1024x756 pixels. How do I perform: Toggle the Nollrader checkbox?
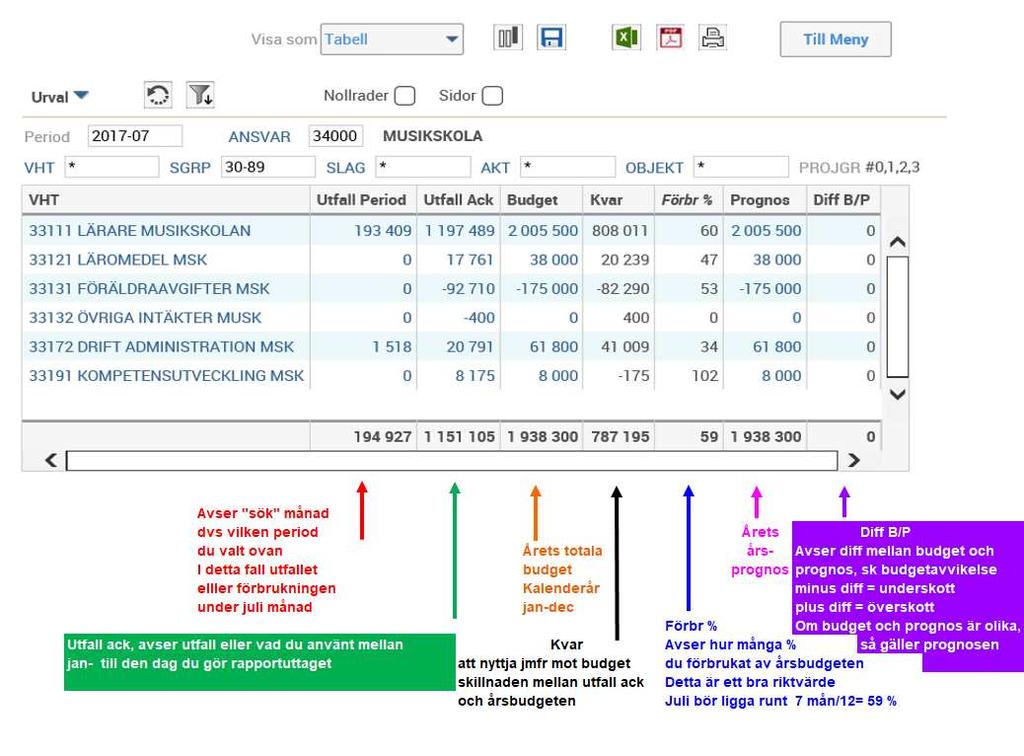[x=405, y=96]
